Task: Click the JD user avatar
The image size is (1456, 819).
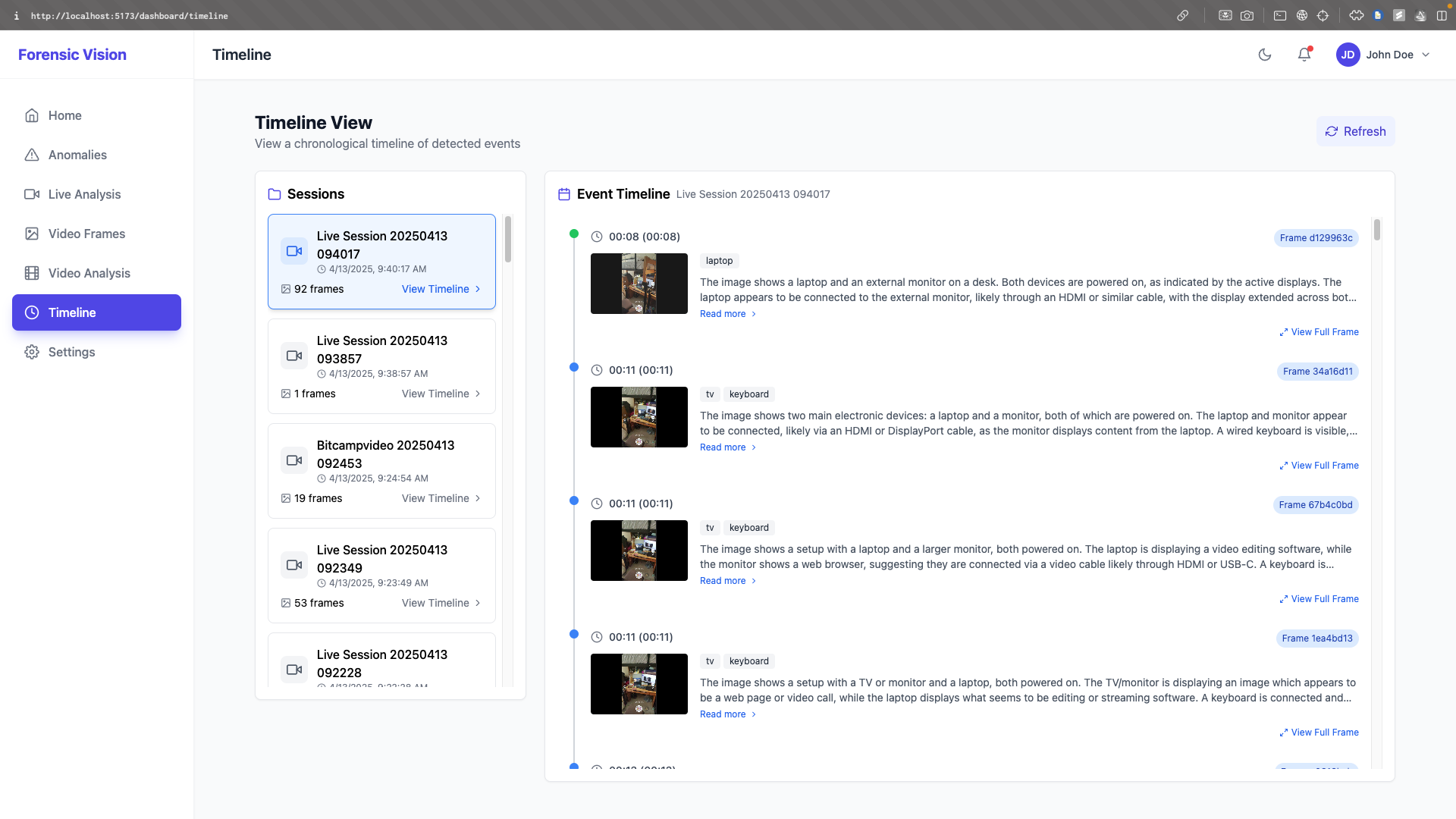Action: pyautogui.click(x=1348, y=55)
